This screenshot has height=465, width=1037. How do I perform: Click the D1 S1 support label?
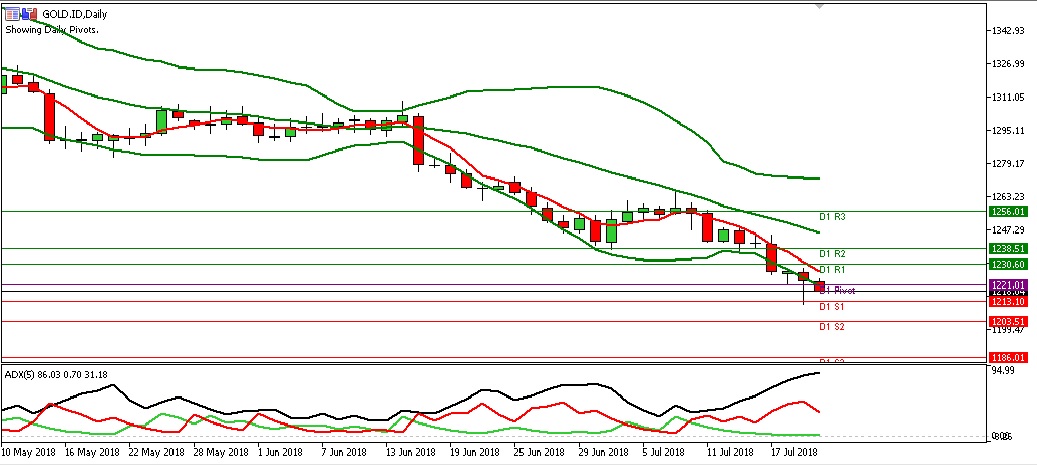pos(833,307)
